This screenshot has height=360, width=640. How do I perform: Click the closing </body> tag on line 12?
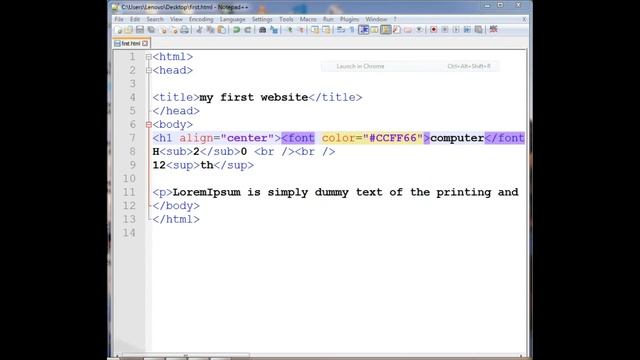click(x=176, y=206)
